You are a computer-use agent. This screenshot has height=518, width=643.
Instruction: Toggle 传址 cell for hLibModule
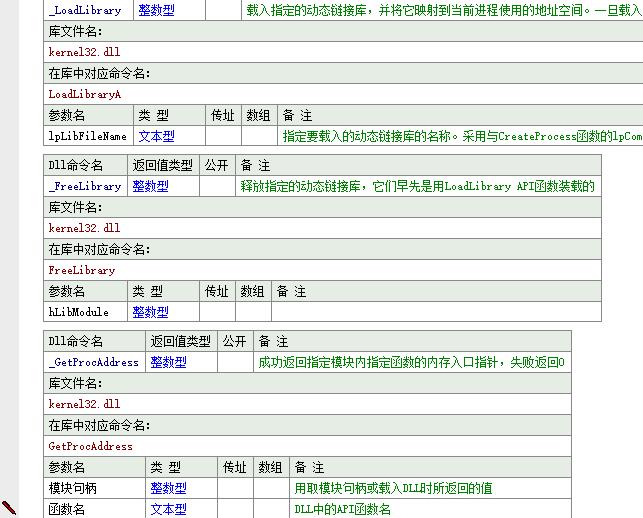coord(217,312)
